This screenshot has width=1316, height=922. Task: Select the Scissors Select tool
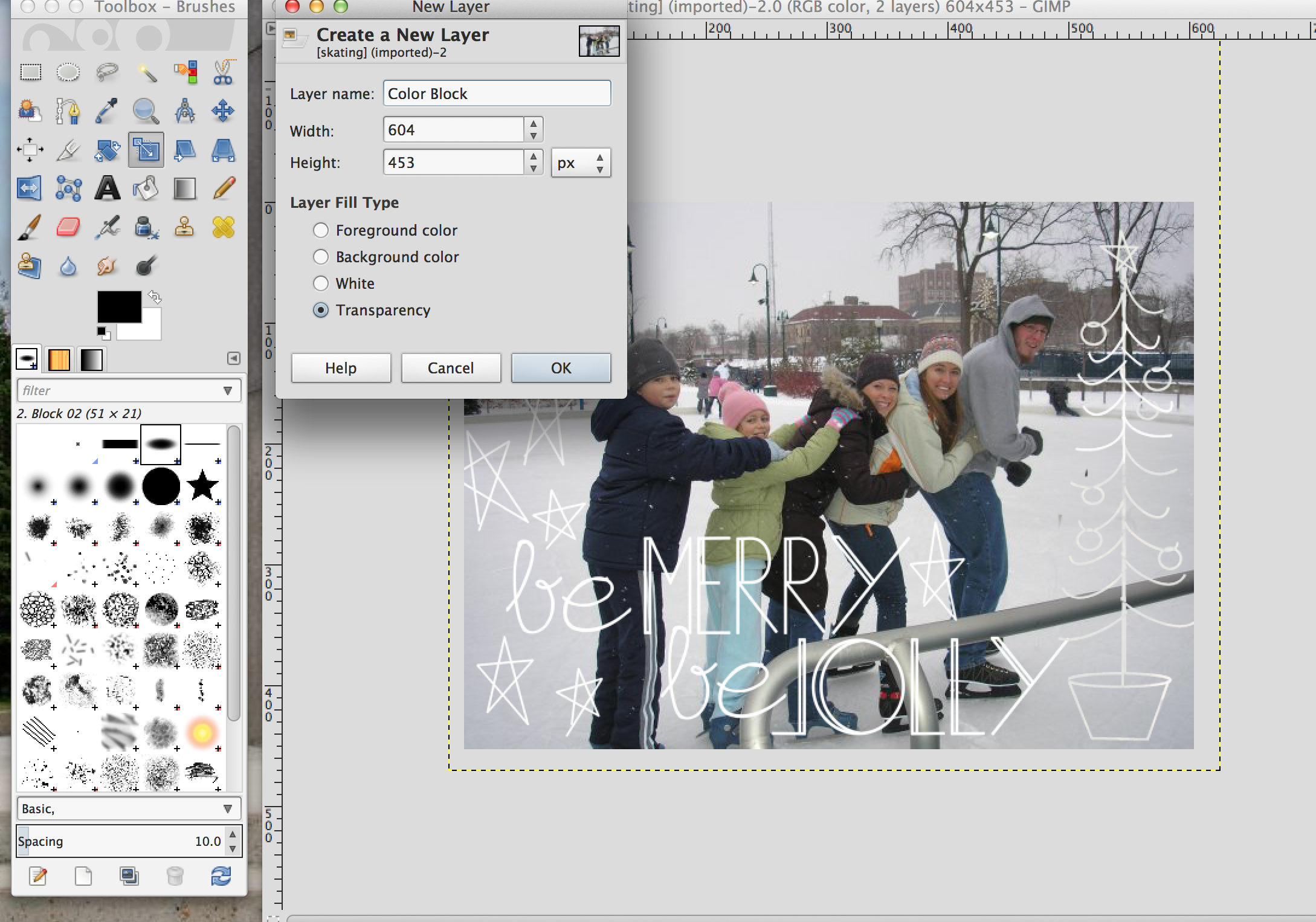pyautogui.click(x=224, y=73)
